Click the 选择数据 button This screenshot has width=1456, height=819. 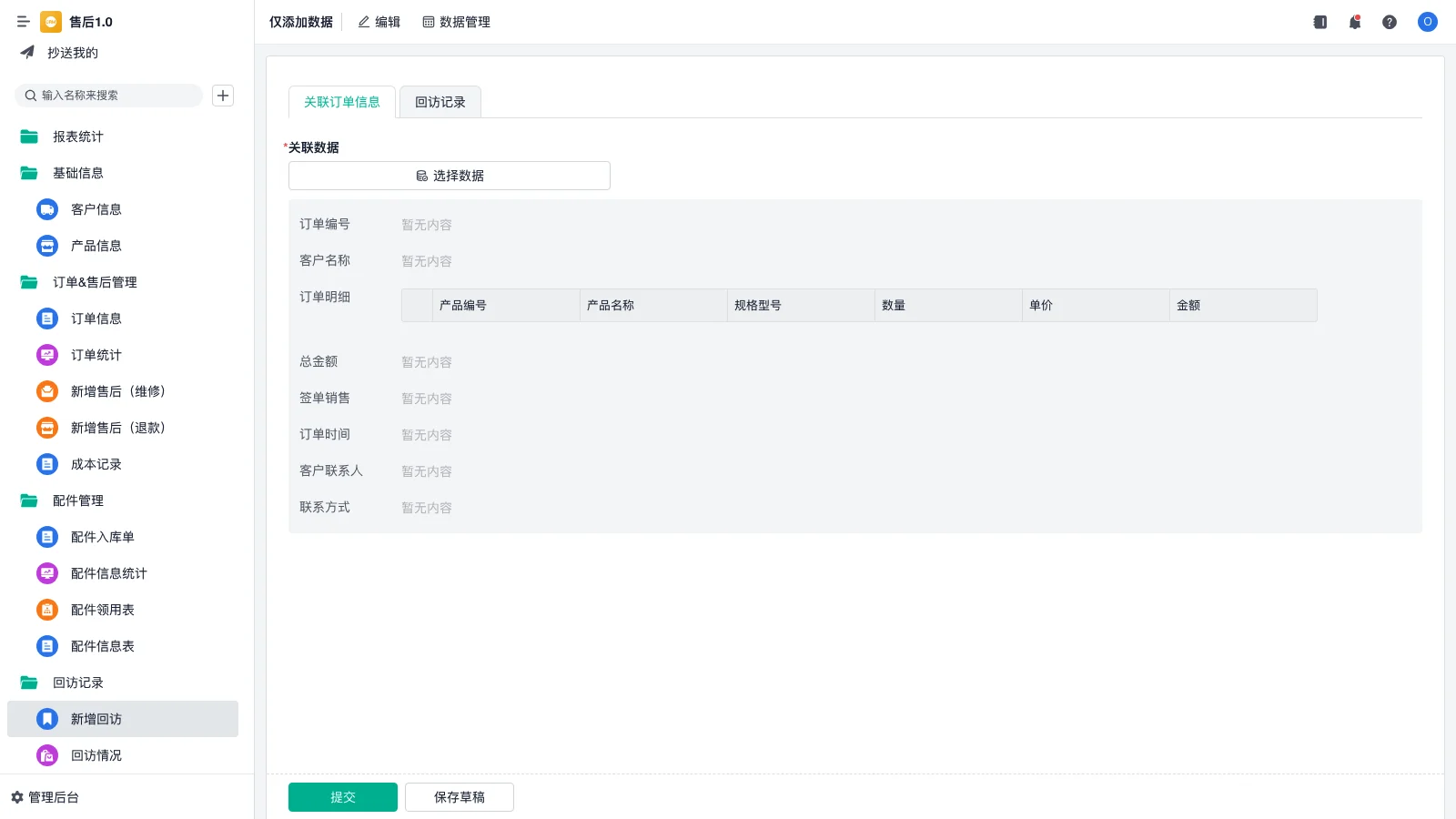450,176
